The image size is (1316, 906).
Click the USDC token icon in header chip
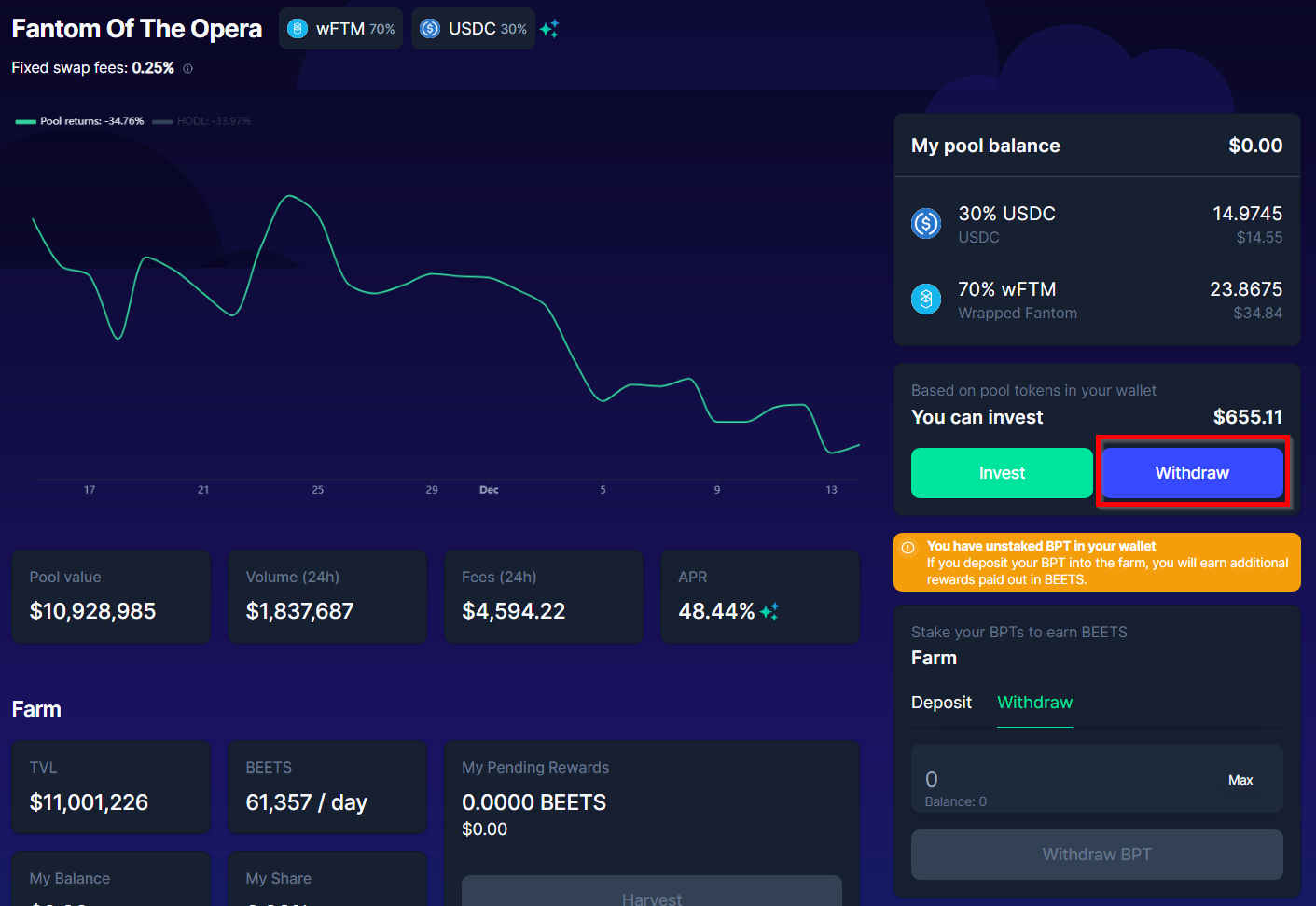point(430,29)
